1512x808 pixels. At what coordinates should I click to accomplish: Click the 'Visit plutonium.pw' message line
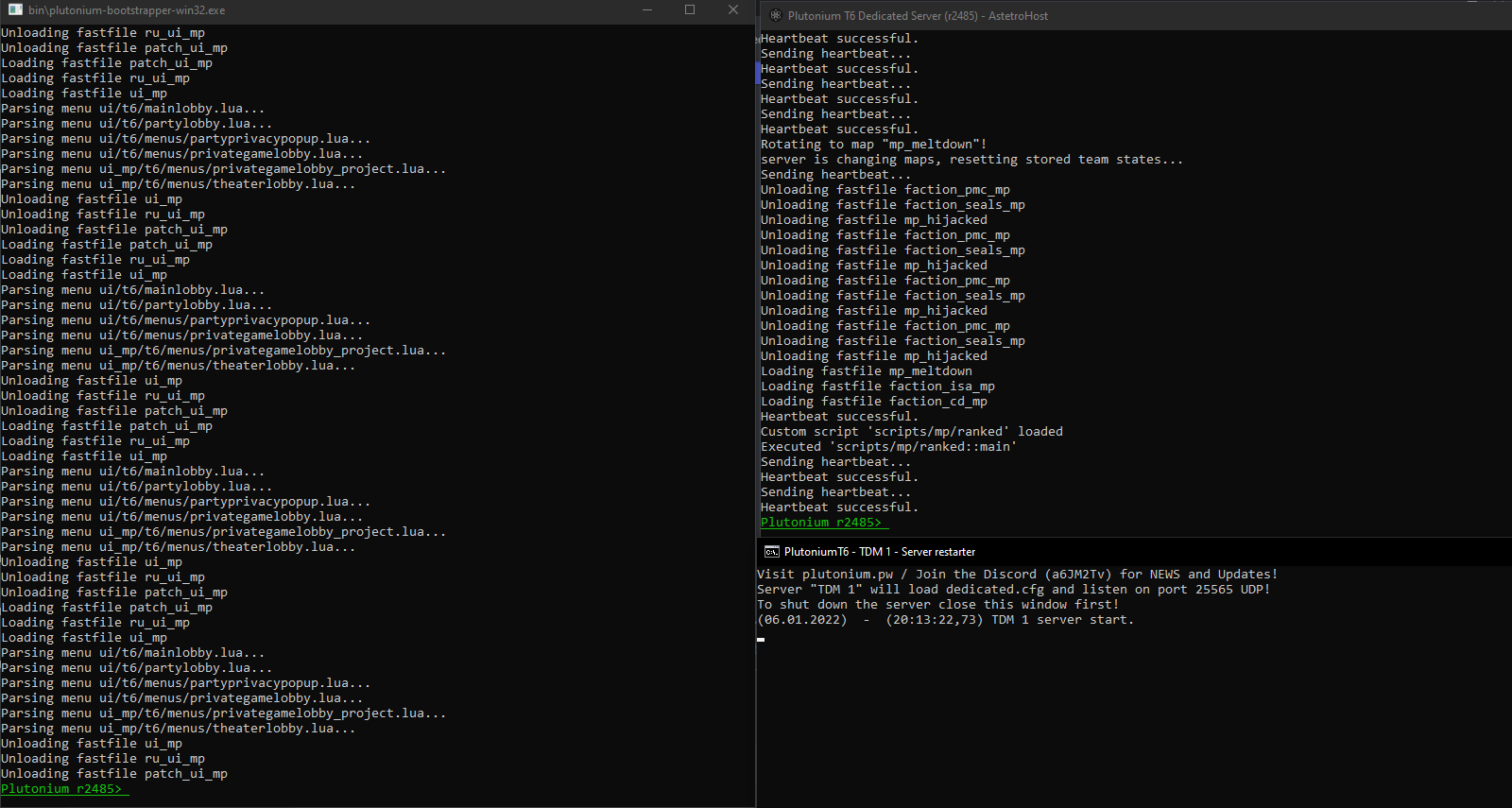[x=1017, y=575]
